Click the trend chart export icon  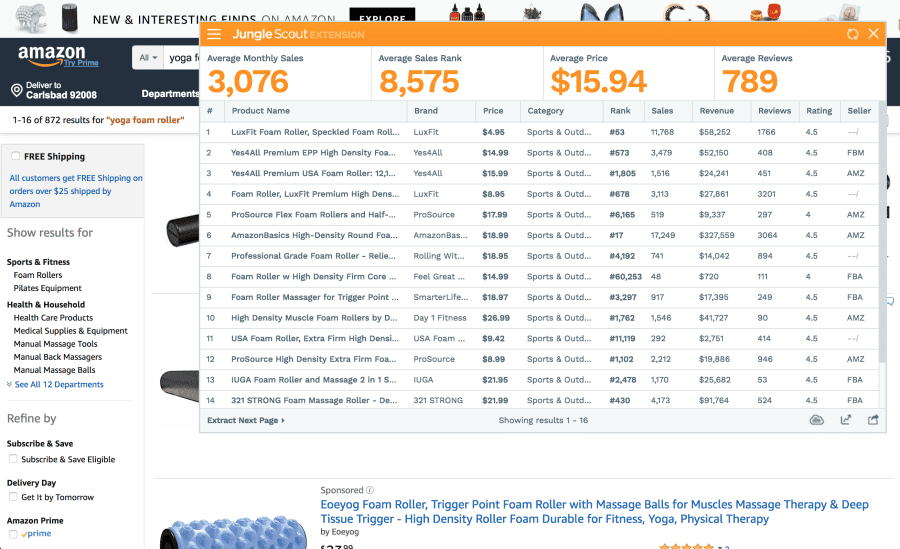pyautogui.click(x=846, y=420)
